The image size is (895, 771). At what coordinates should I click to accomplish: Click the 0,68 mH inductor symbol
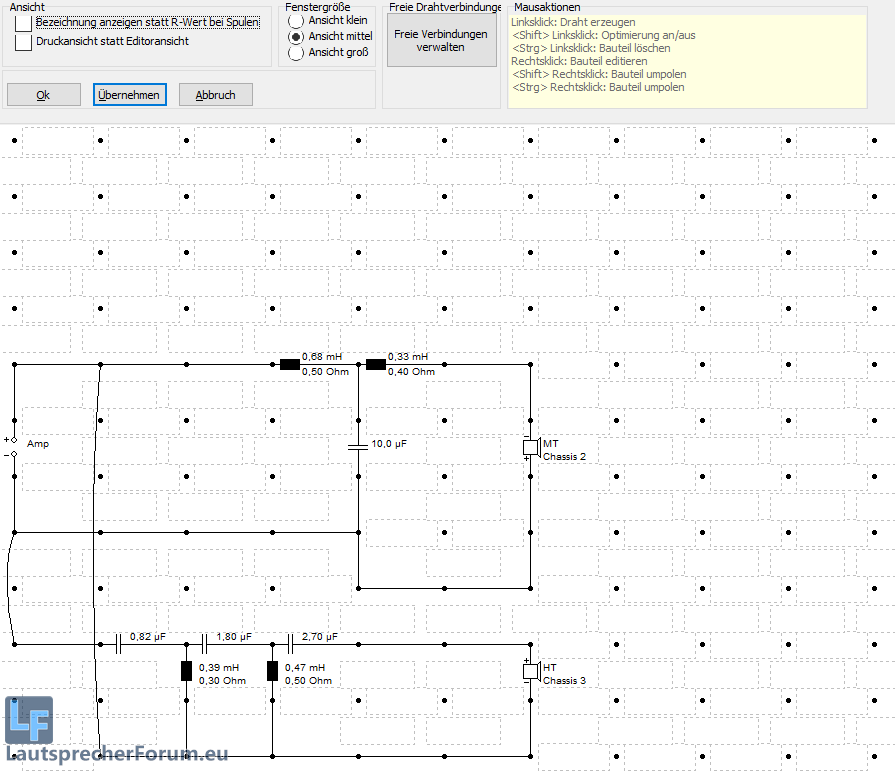pyautogui.click(x=289, y=364)
